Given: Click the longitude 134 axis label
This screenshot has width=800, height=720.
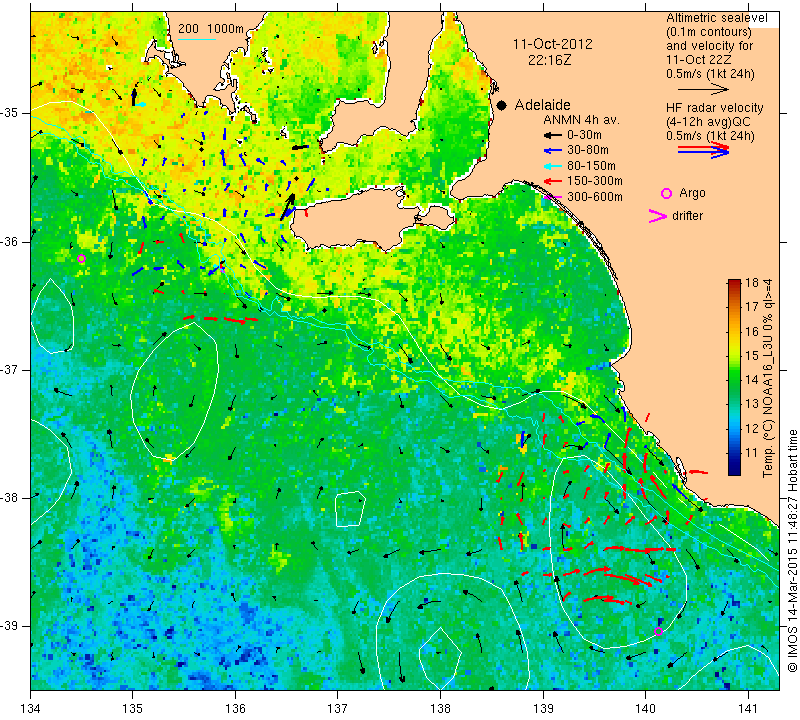Looking at the screenshot, I should pos(31,709).
